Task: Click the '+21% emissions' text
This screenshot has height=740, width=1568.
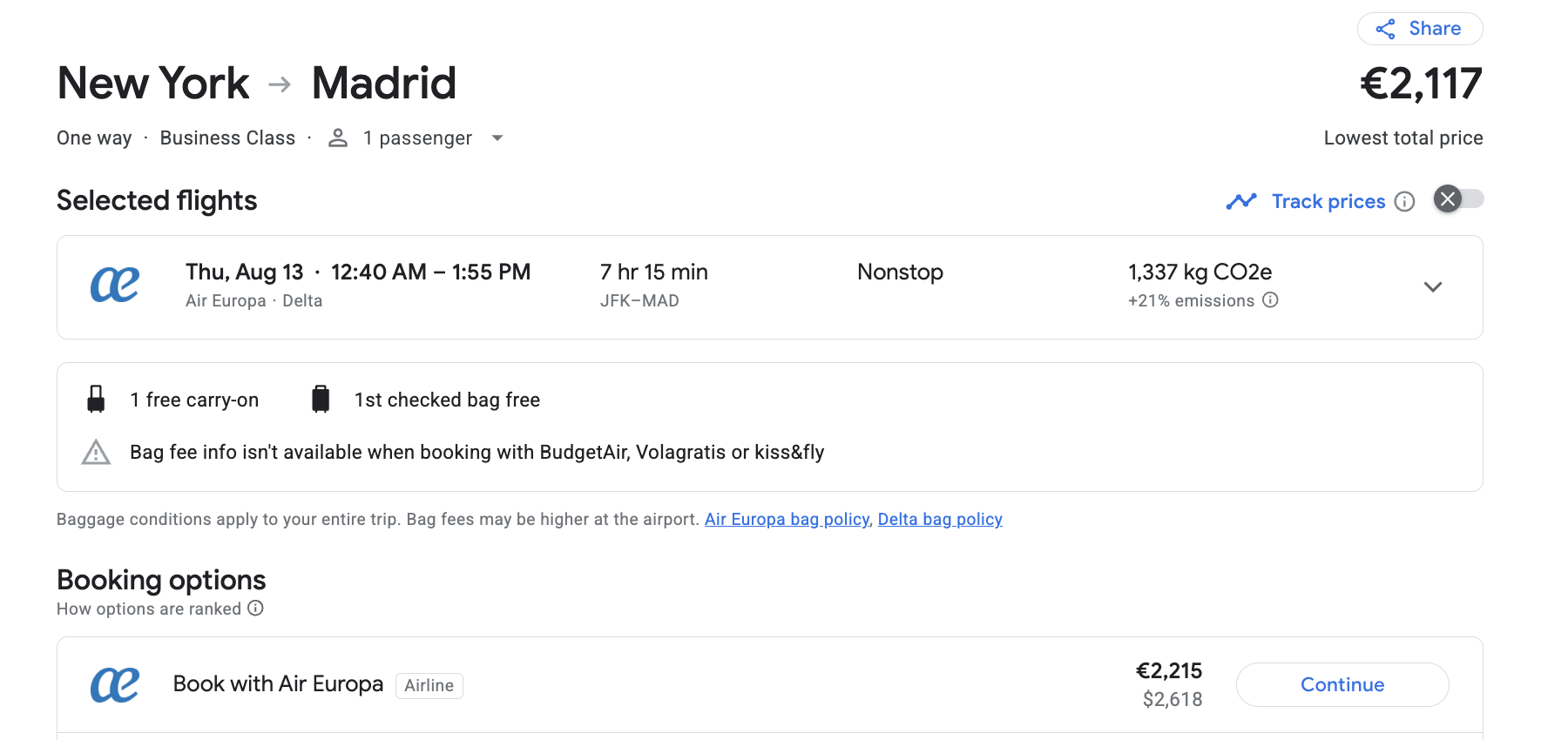Action: (1191, 301)
